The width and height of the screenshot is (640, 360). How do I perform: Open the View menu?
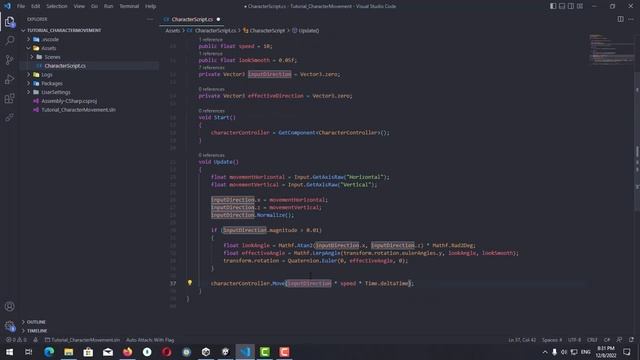tap(79, 6)
